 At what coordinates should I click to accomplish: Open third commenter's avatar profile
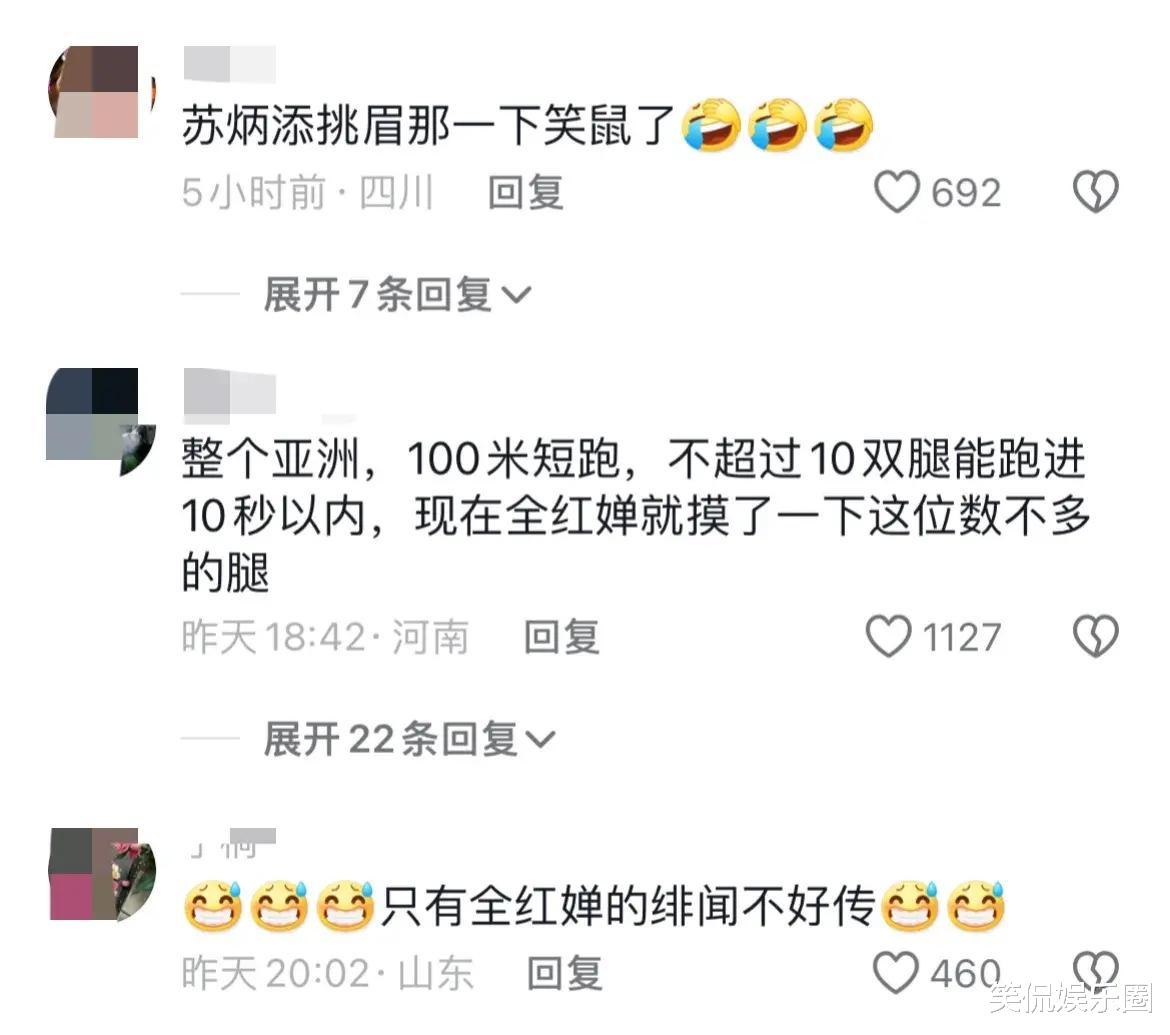pyautogui.click(x=103, y=874)
